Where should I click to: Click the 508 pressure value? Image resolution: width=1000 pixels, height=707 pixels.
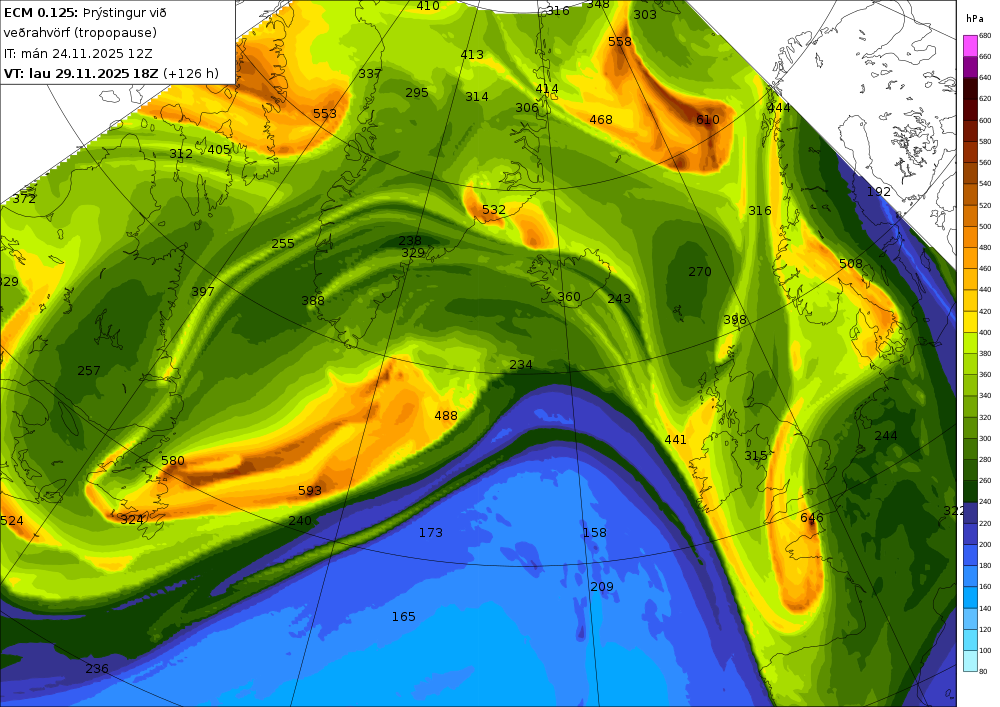(x=851, y=263)
